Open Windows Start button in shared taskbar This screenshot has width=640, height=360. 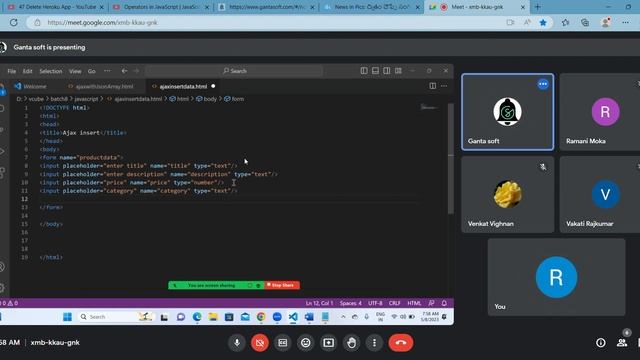(x=67, y=317)
